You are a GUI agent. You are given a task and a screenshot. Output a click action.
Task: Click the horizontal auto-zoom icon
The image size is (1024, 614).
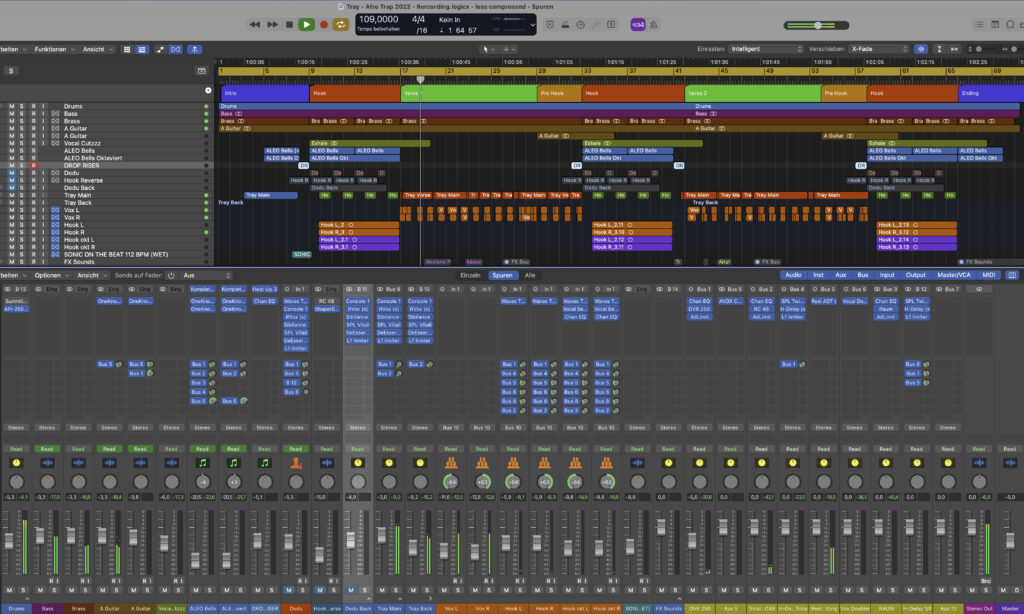tap(954, 49)
